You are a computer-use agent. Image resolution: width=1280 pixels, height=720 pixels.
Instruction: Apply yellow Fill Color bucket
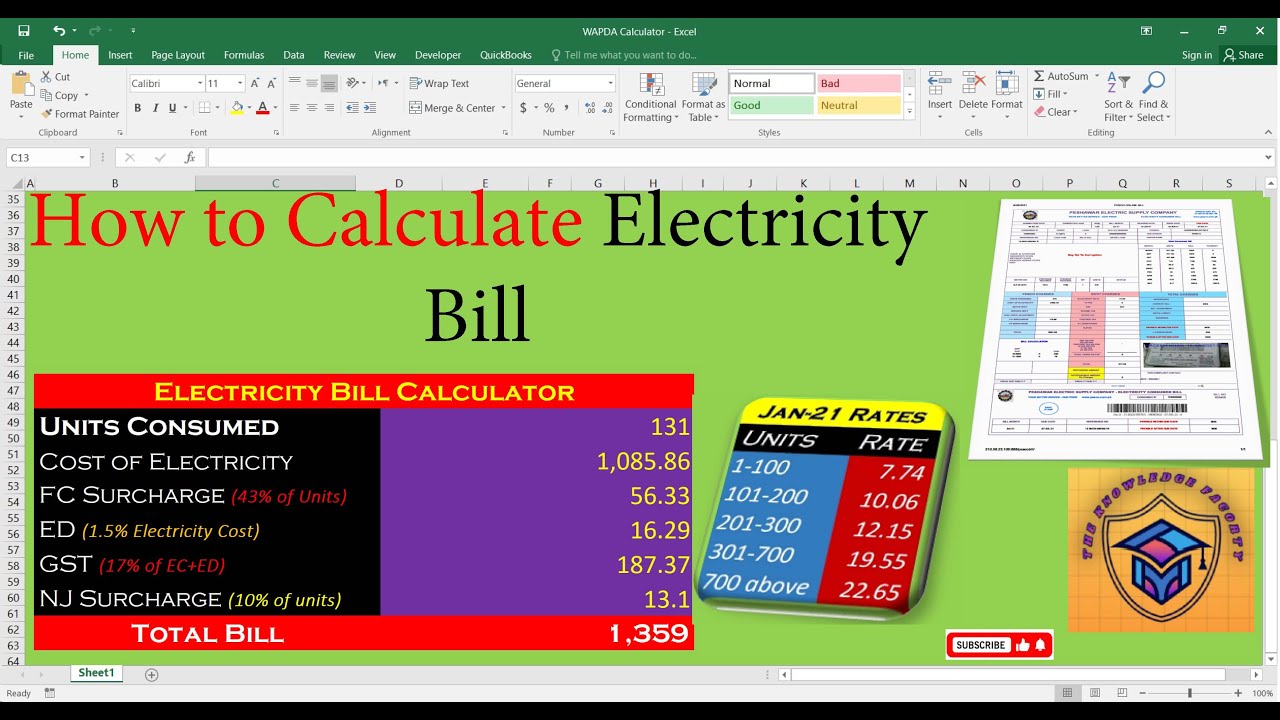click(237, 108)
